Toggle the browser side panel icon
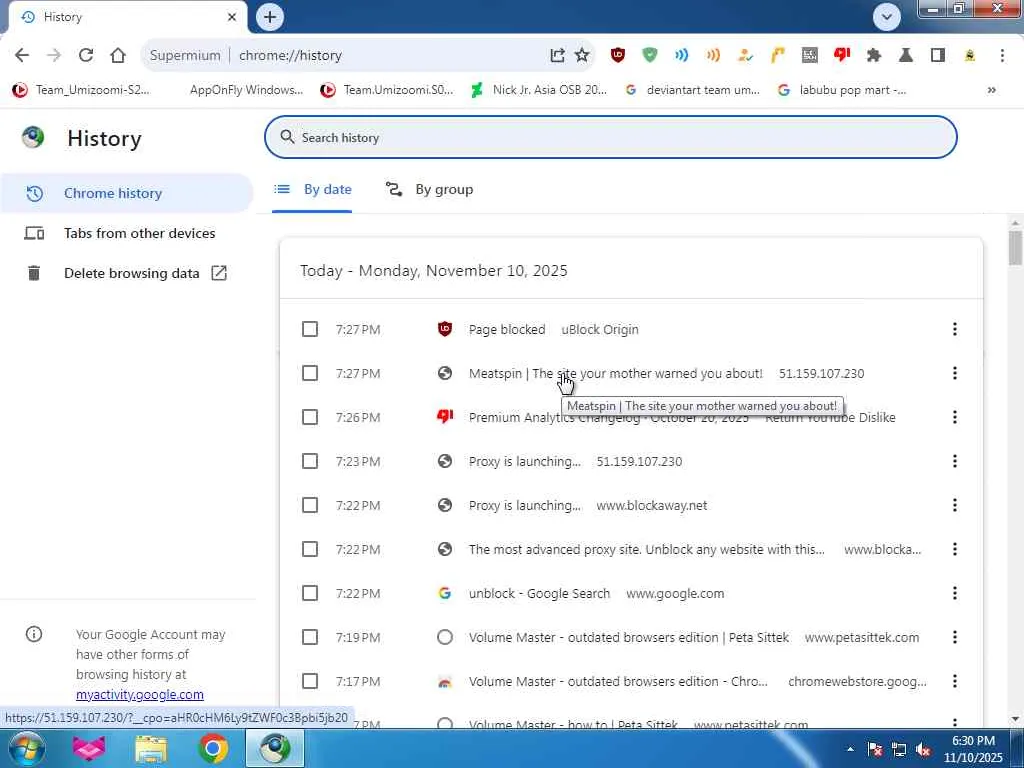This screenshot has width=1024, height=768. coord(938,56)
